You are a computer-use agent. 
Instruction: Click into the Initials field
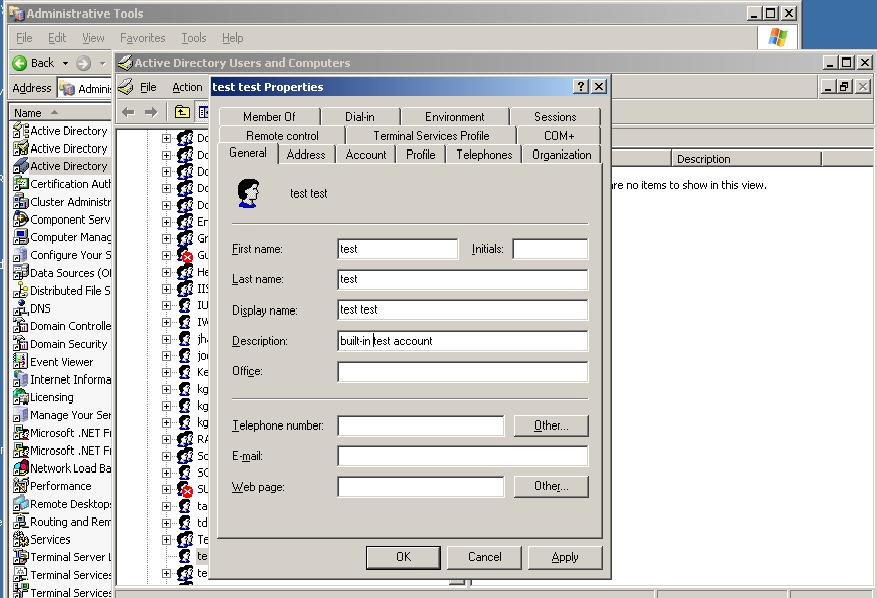click(x=550, y=249)
